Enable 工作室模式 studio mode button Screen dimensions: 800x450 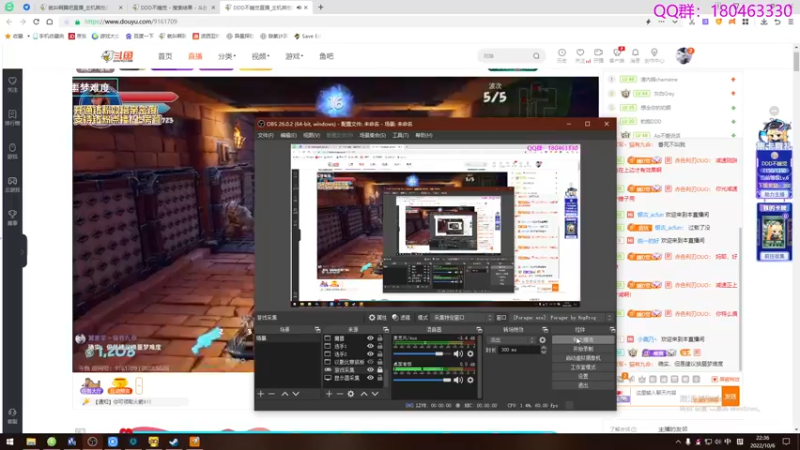[583, 367]
